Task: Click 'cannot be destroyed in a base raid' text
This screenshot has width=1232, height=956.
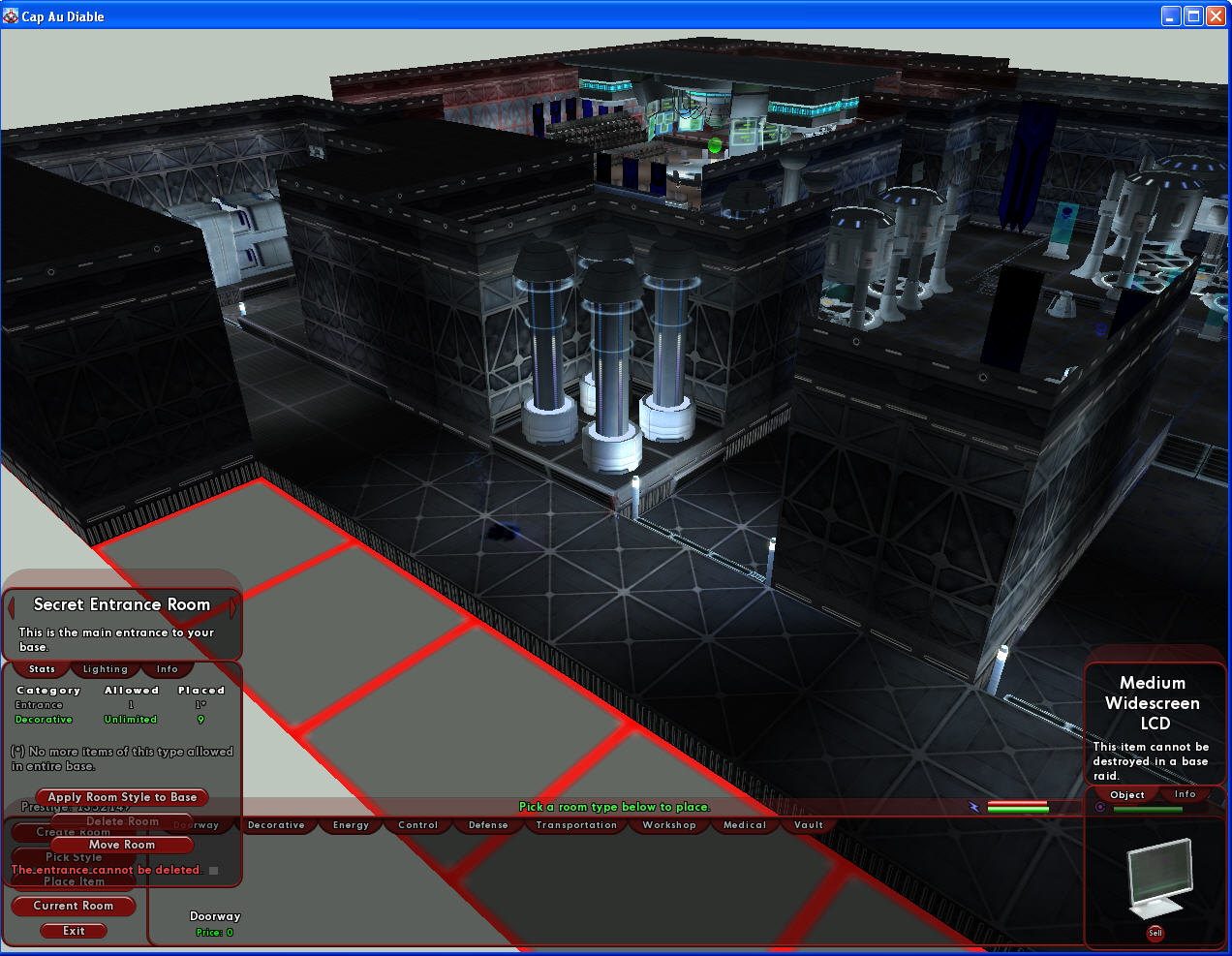Action: (x=1151, y=761)
